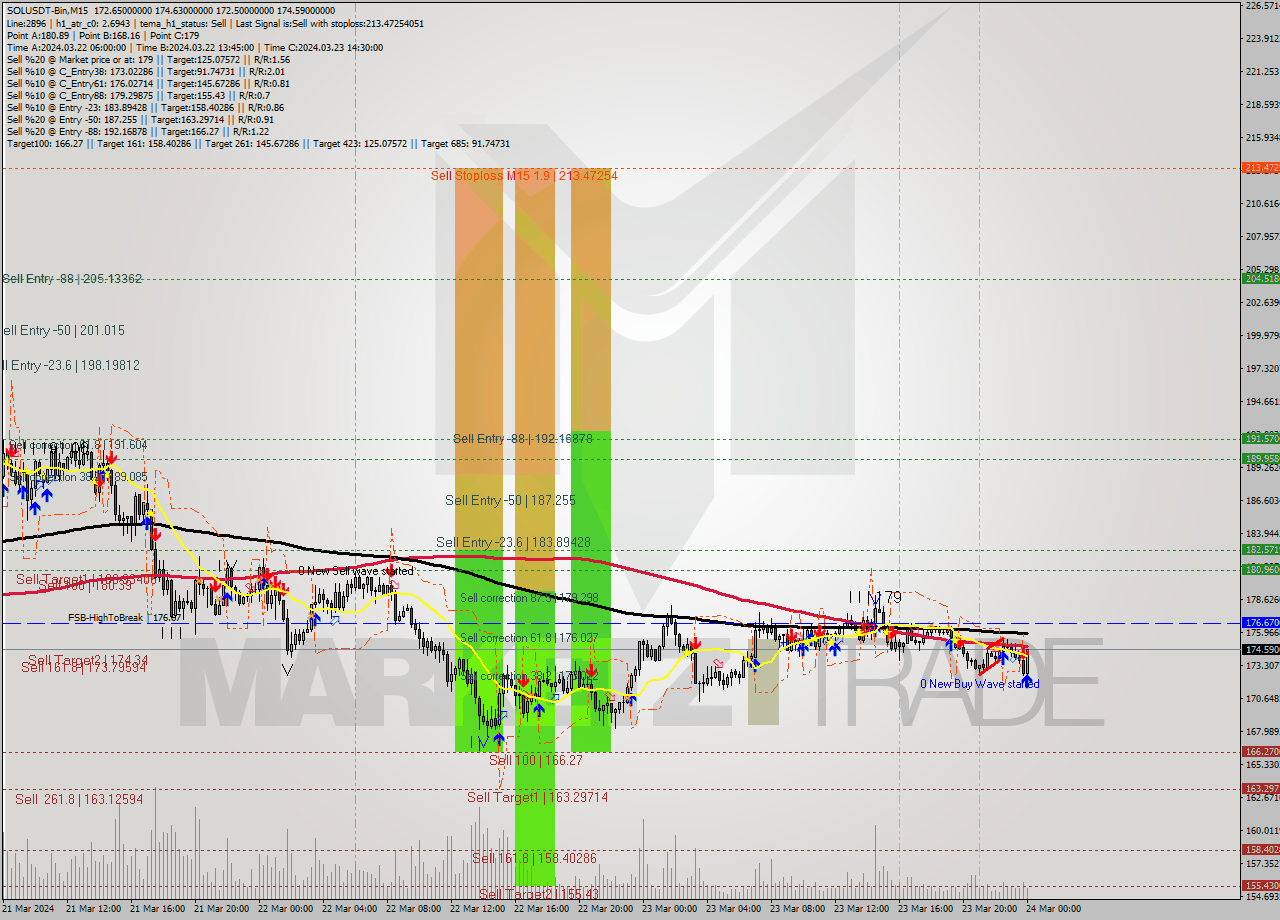The width and height of the screenshot is (1280, 920).
Task: Select the red 166.270 price axis tag
Action: point(1260,752)
